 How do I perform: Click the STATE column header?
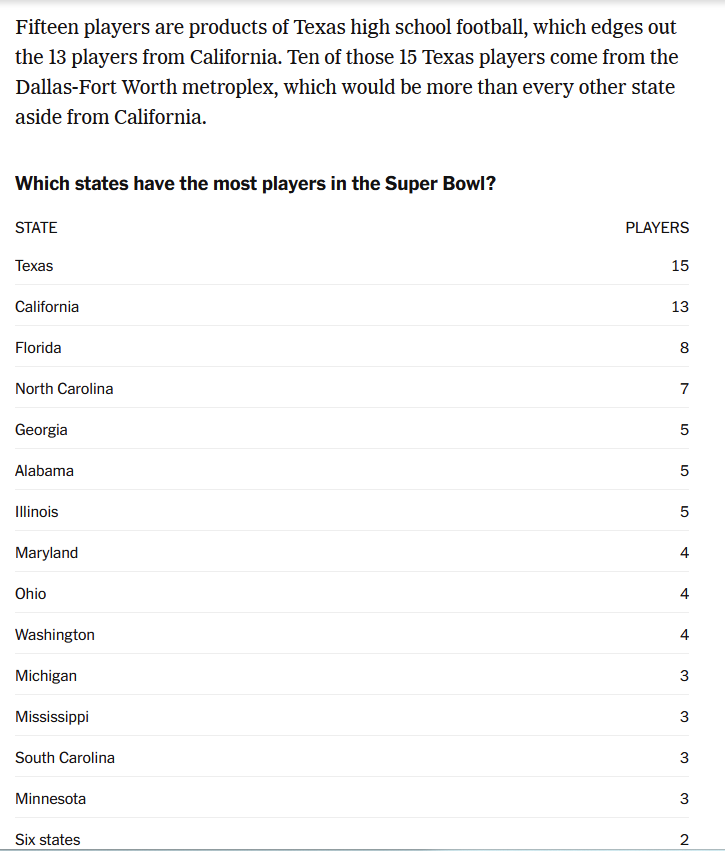[x=36, y=228]
